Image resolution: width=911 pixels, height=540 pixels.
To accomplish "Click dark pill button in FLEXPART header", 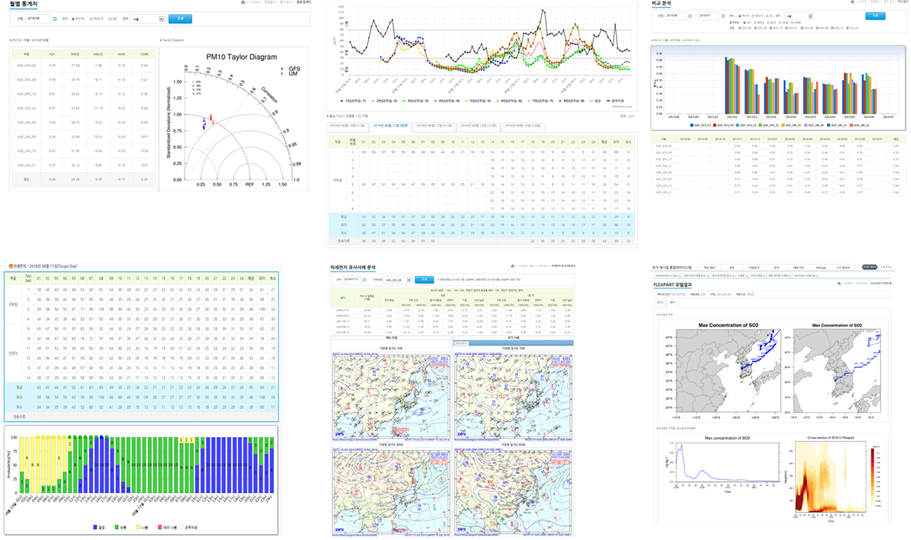I will 870,267.
